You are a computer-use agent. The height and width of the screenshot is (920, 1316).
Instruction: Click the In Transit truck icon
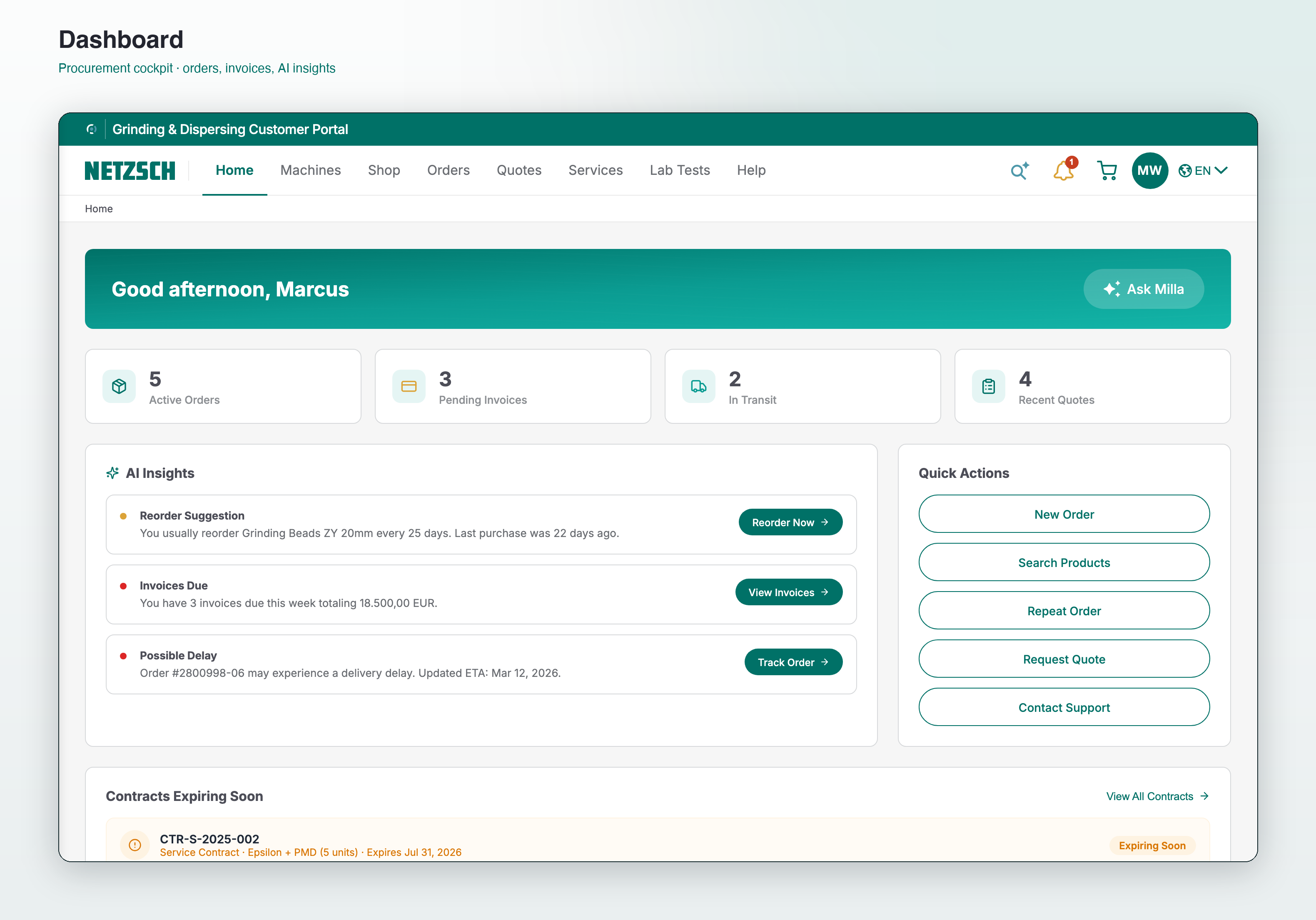(699, 387)
